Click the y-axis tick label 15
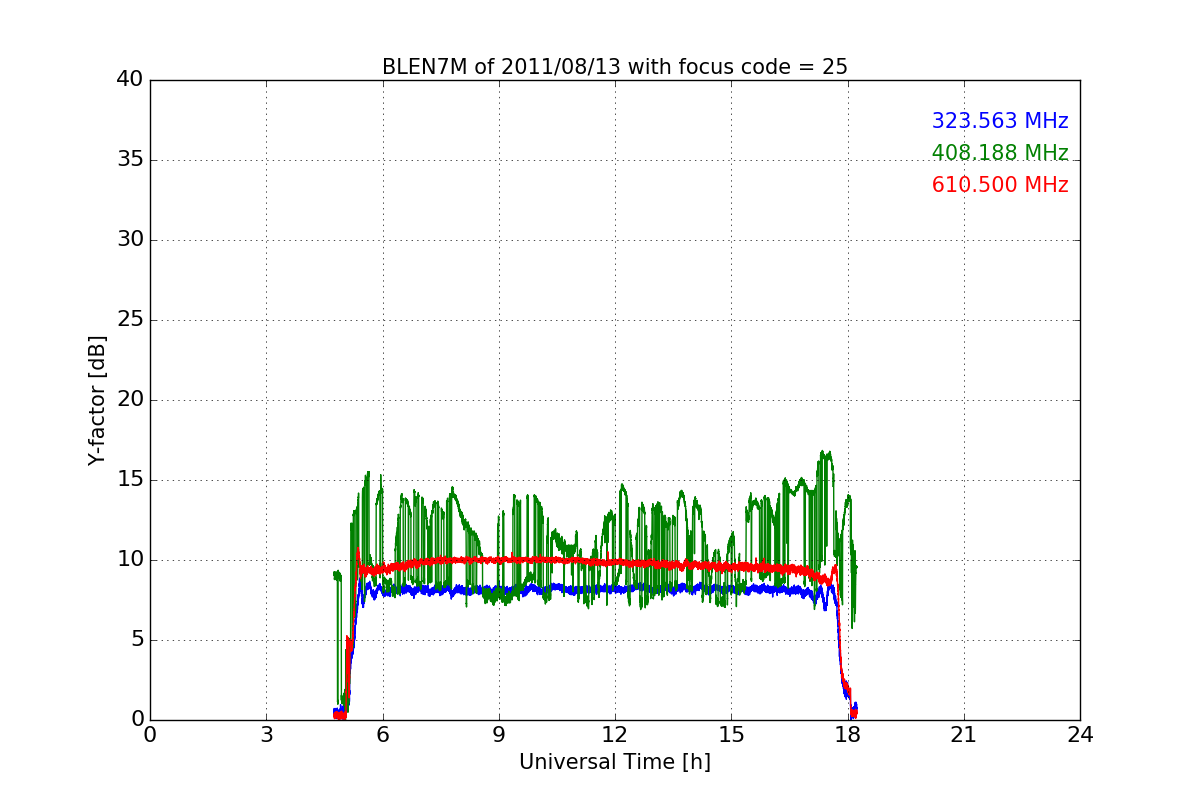Viewport: 1200px width, 800px height. (130, 480)
